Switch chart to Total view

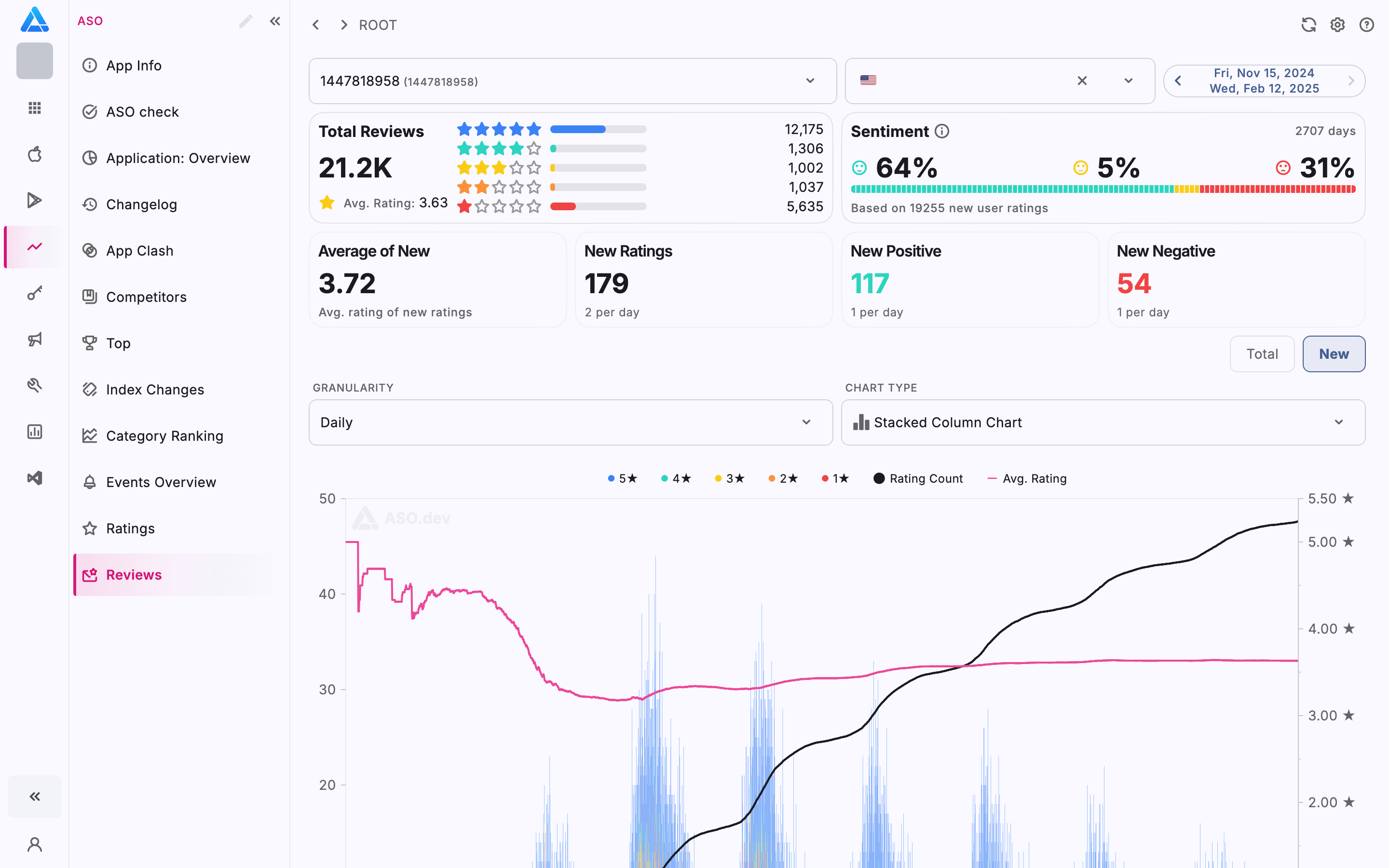click(x=1262, y=354)
